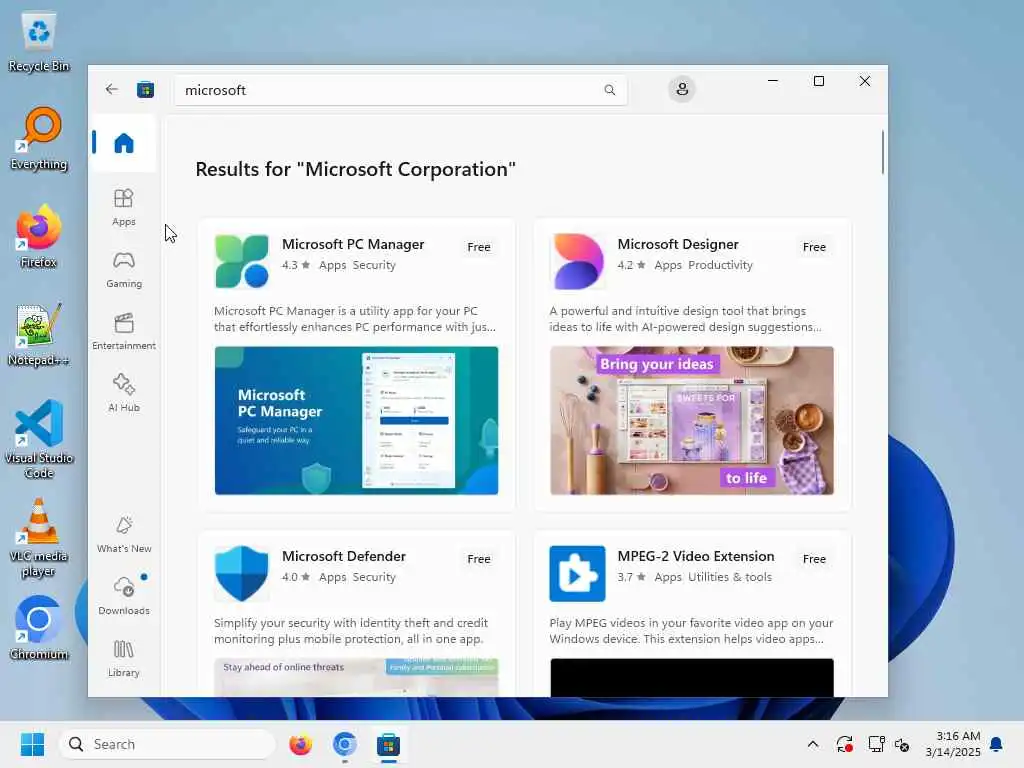Click Microsoft PC Manager description text
This screenshot has height=768, width=1024.
click(355, 319)
